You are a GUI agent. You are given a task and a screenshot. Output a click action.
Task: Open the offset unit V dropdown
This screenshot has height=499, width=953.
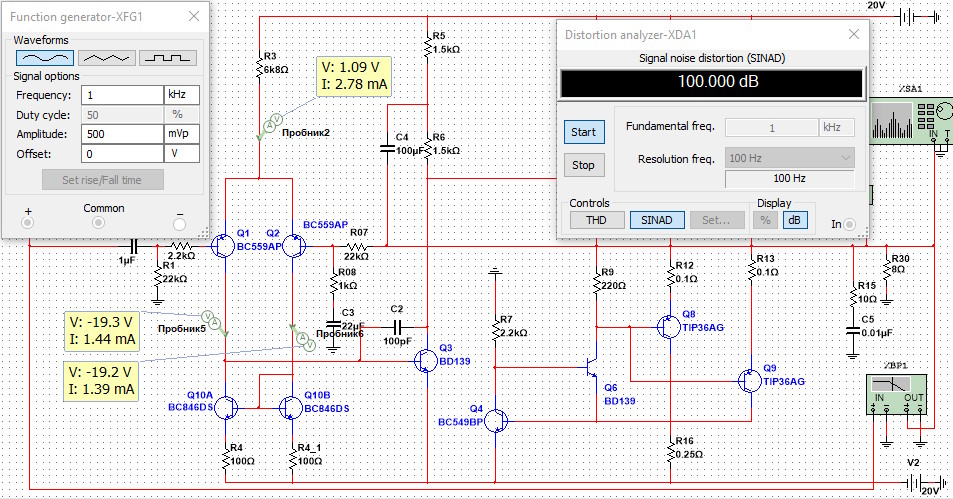click(181, 154)
